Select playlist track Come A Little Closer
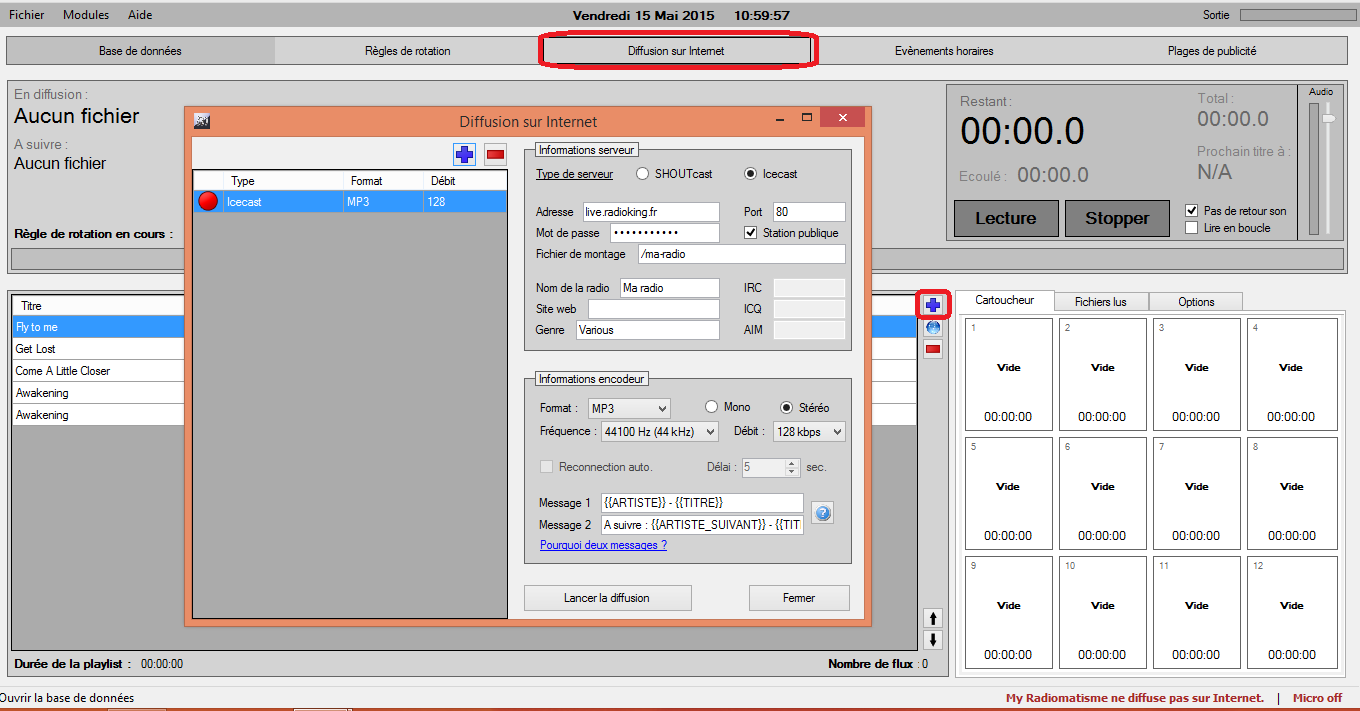 98,371
